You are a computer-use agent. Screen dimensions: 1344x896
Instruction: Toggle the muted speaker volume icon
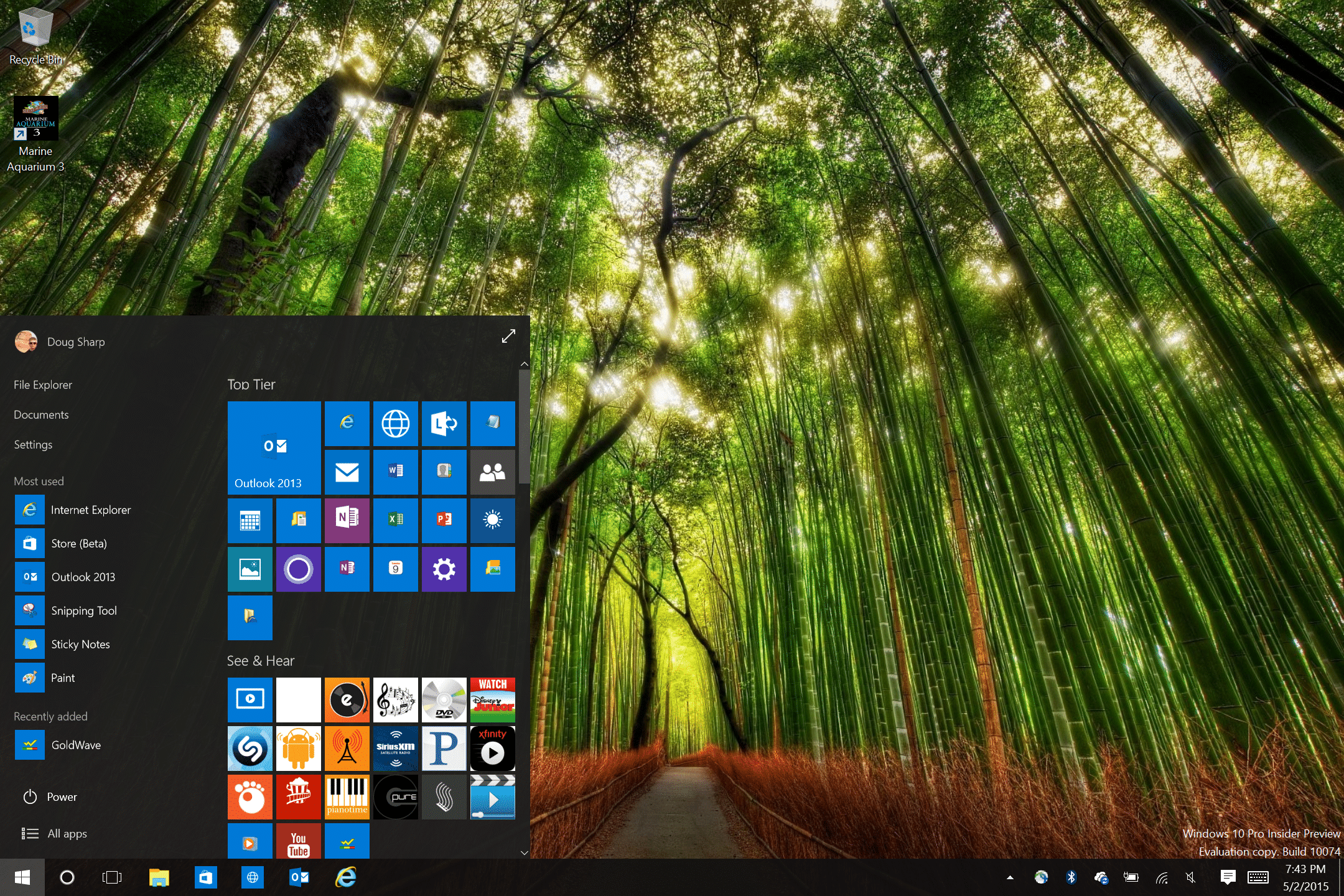click(x=1191, y=877)
